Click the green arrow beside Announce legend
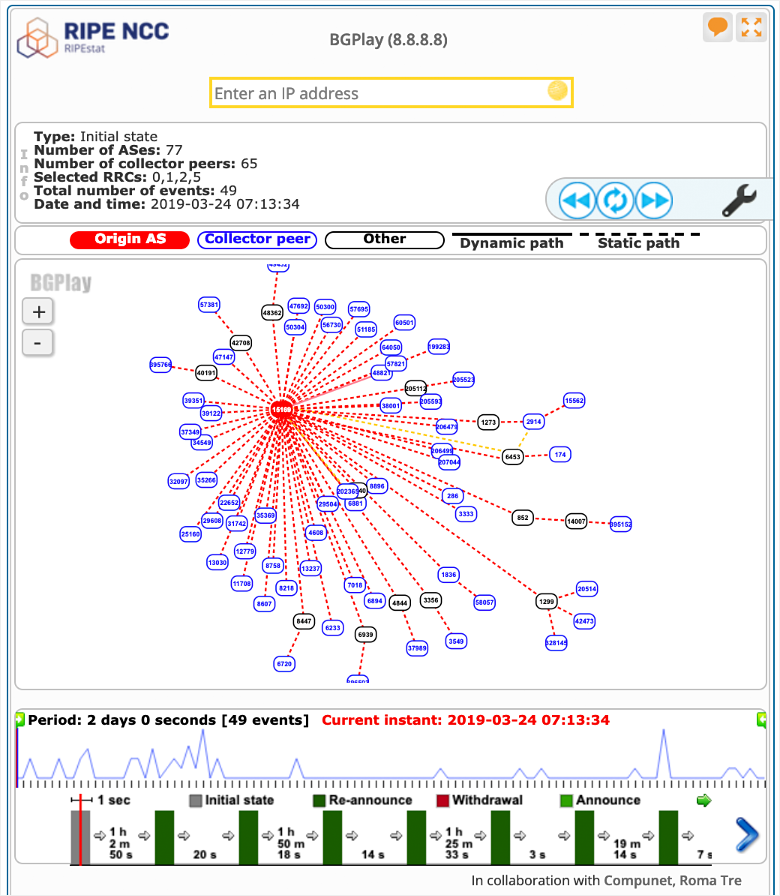Image resolution: width=780 pixels, height=896 pixels. [703, 800]
